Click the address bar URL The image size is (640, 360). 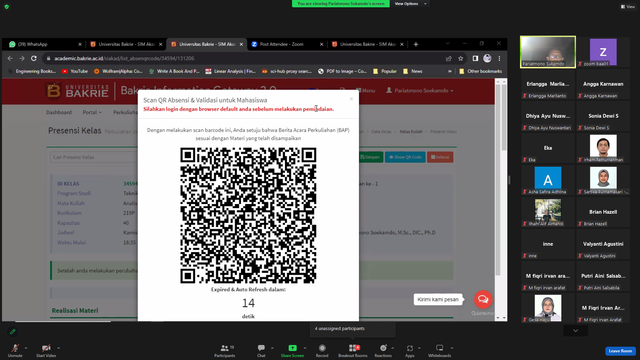(124, 58)
